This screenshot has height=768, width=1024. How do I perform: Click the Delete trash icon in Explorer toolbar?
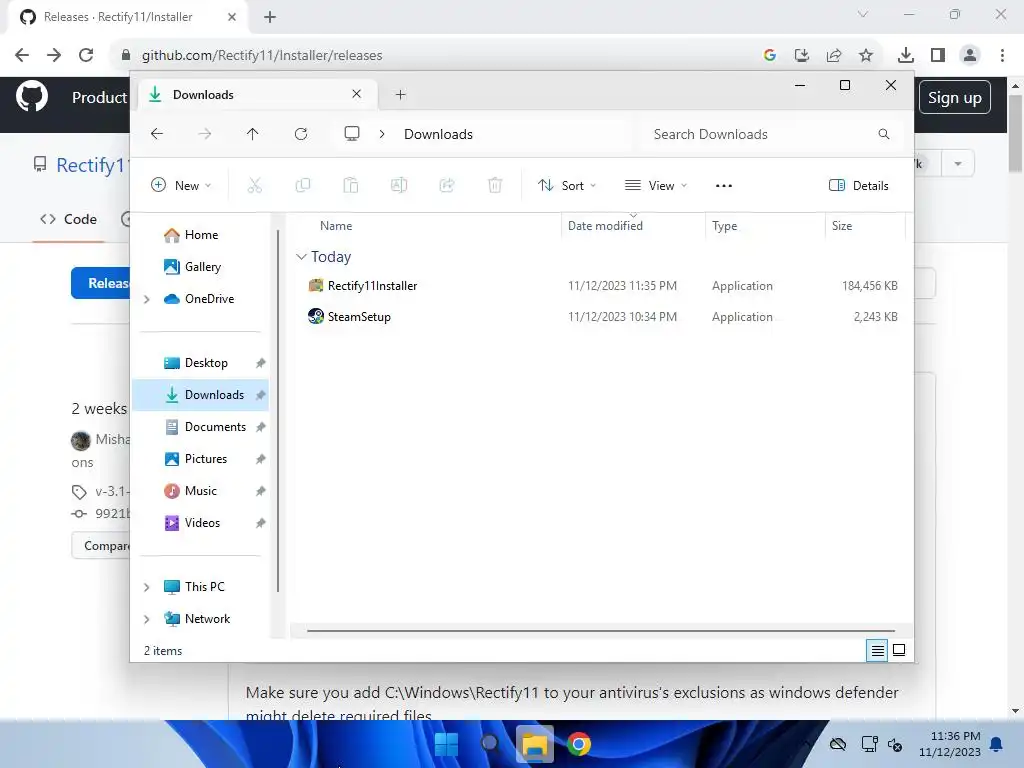click(495, 185)
